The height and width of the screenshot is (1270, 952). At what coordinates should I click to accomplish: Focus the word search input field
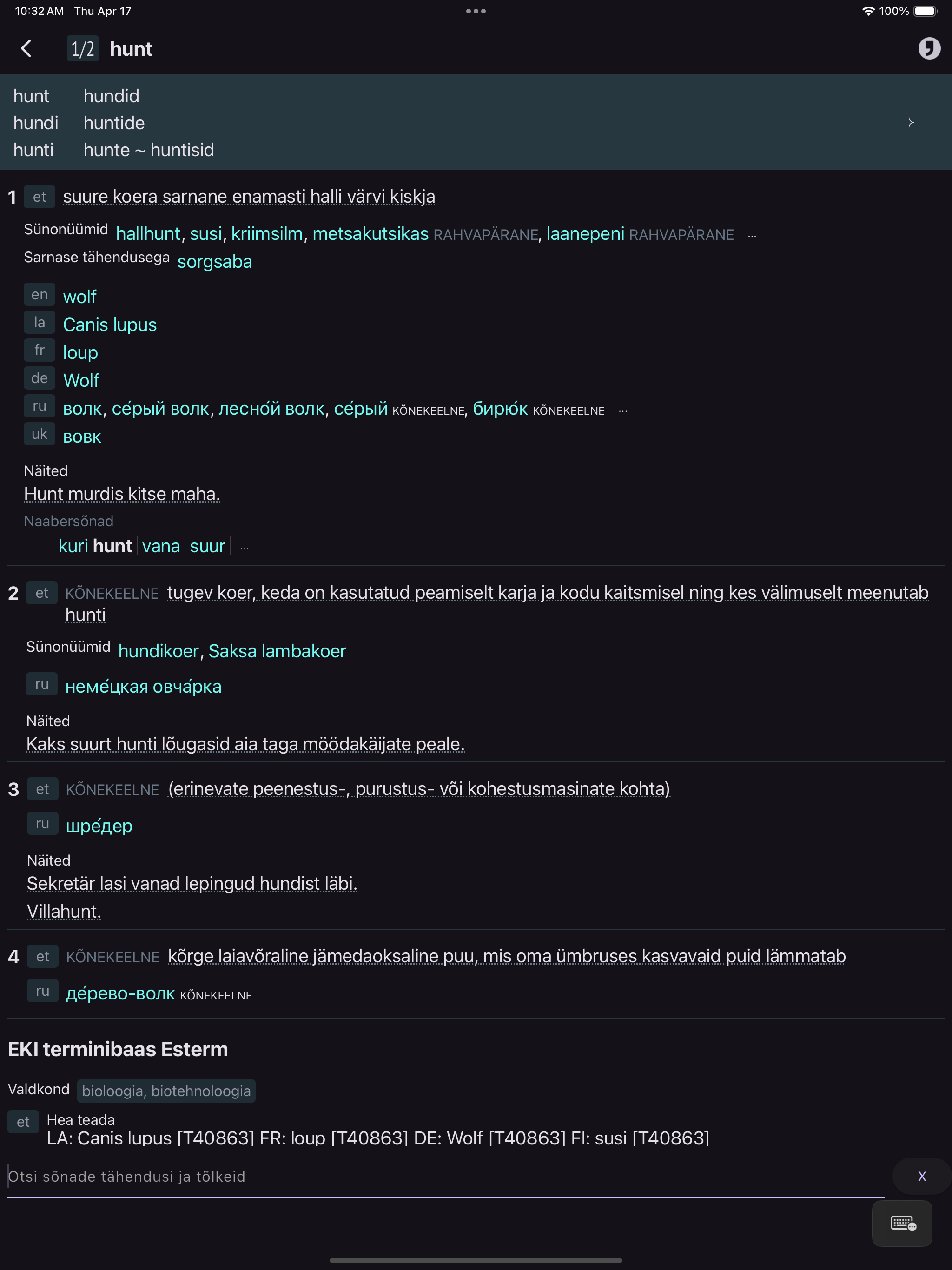[x=446, y=1177]
